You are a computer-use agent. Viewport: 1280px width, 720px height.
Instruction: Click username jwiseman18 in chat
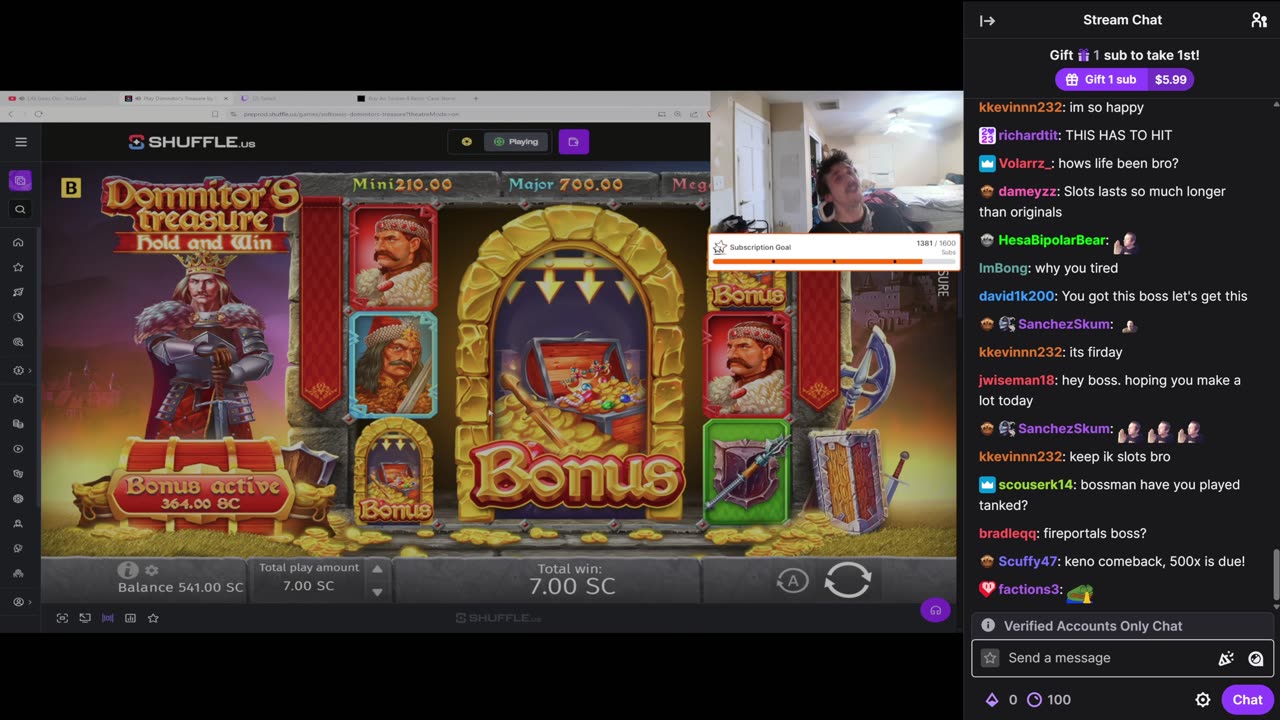tap(1016, 380)
